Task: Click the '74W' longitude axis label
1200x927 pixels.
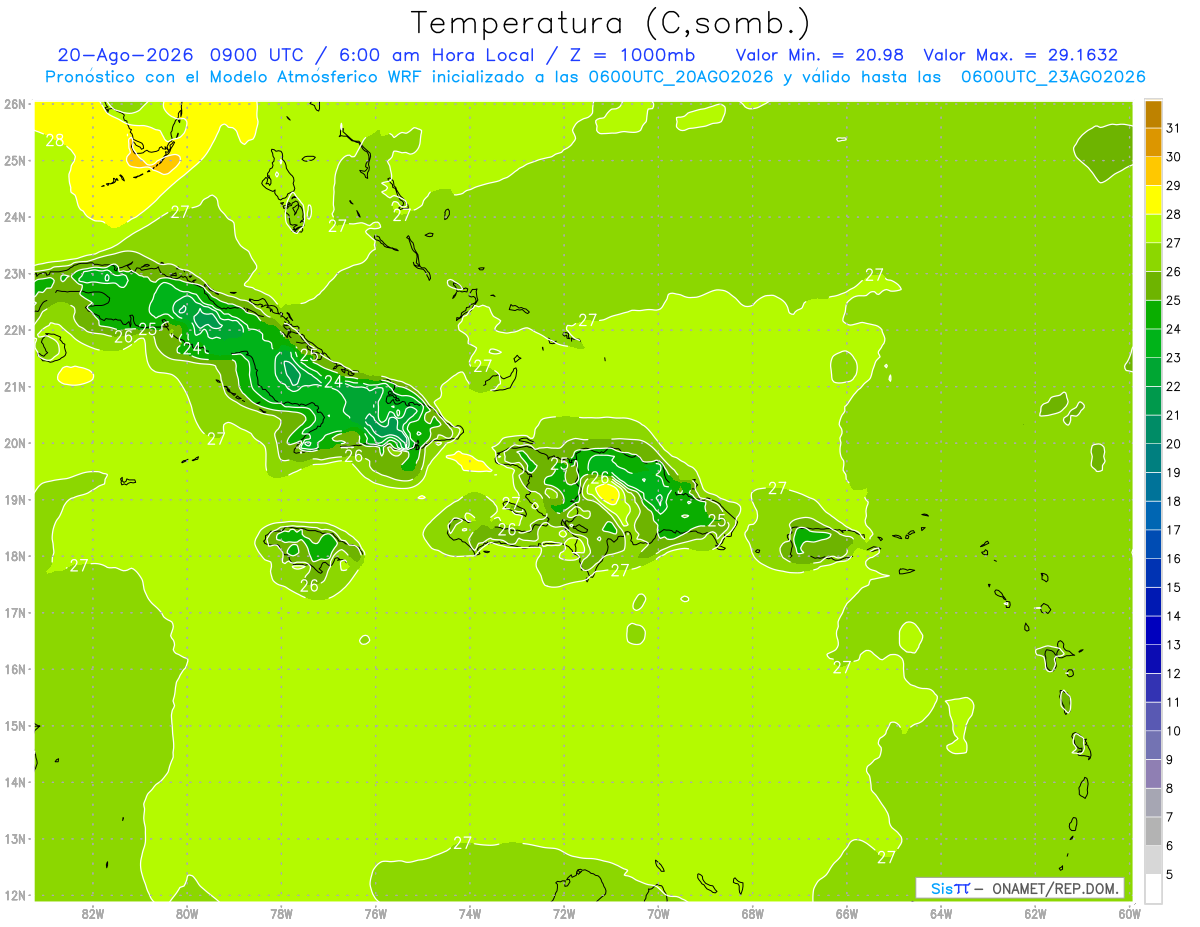Action: coord(470,913)
